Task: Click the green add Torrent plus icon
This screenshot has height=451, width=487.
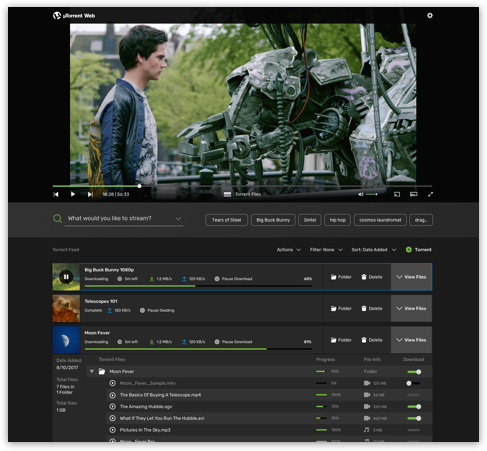Action: pyautogui.click(x=409, y=249)
